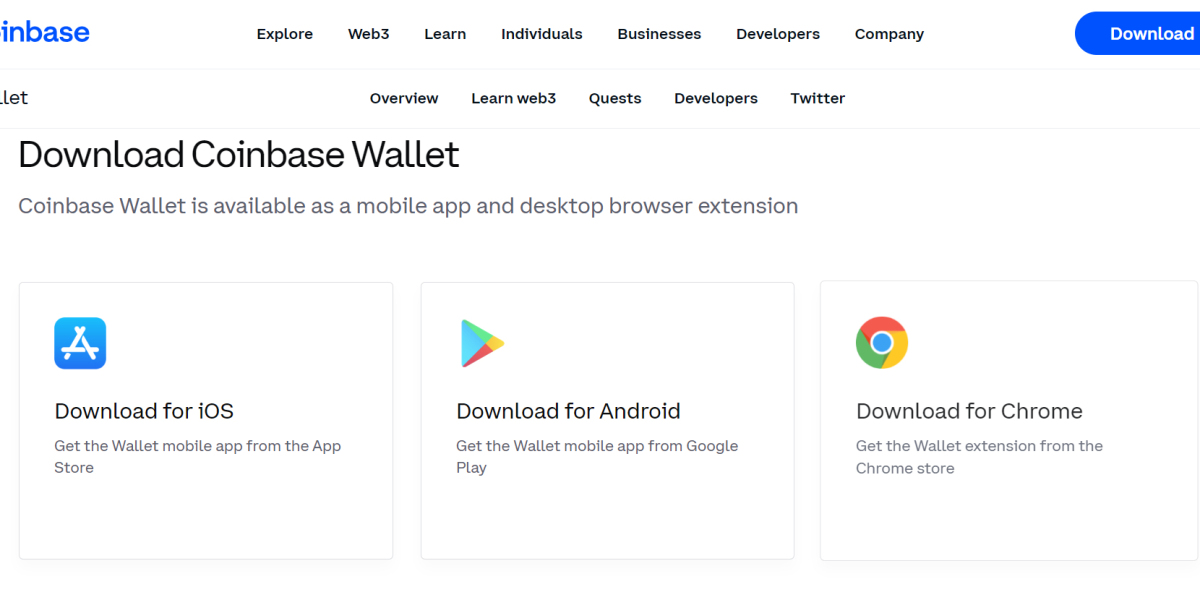Open the Developers menu in the top navigation
This screenshot has width=1200, height=600.
pyautogui.click(x=777, y=33)
